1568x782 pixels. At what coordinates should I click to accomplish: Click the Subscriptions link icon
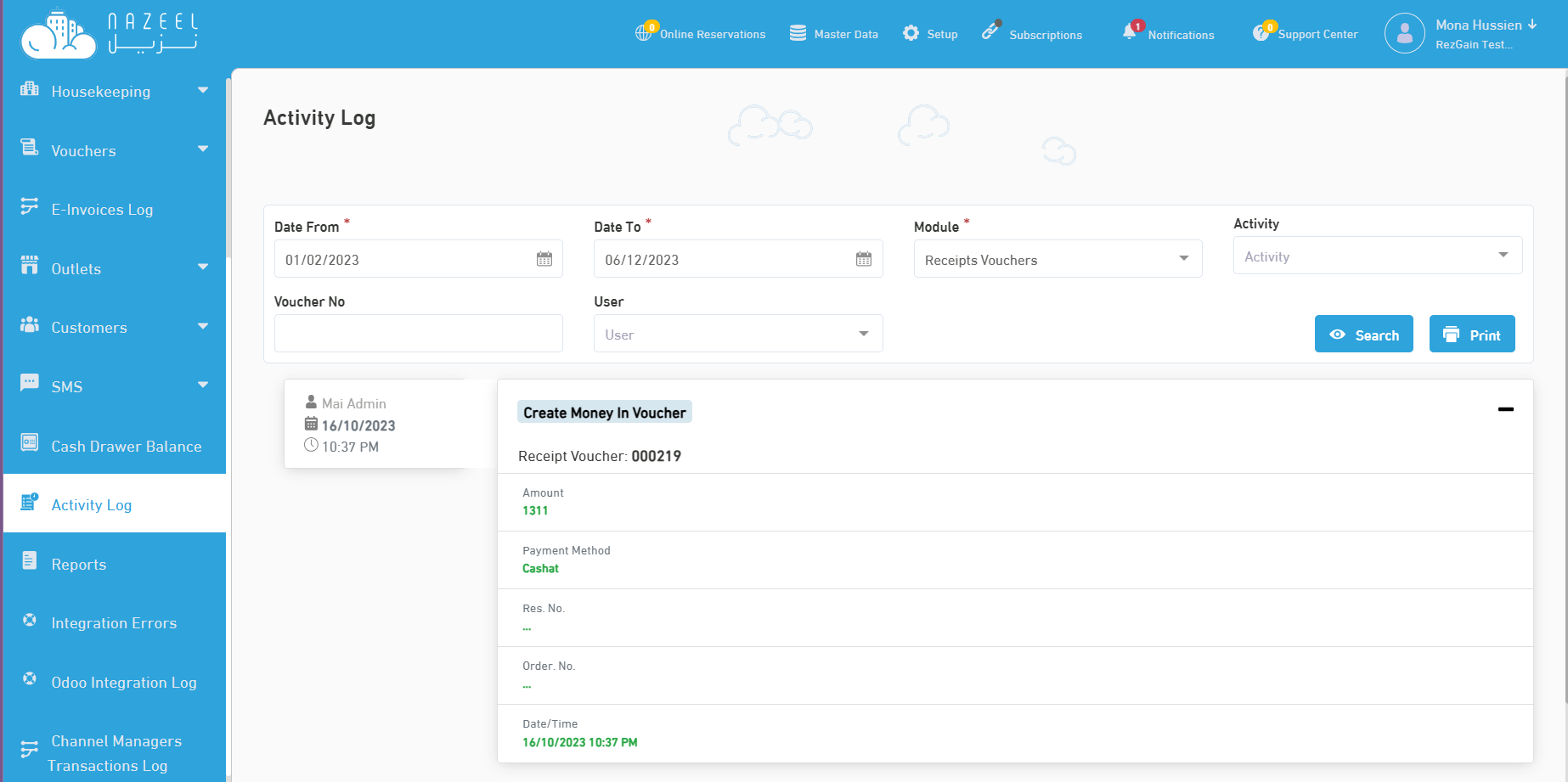[990, 32]
